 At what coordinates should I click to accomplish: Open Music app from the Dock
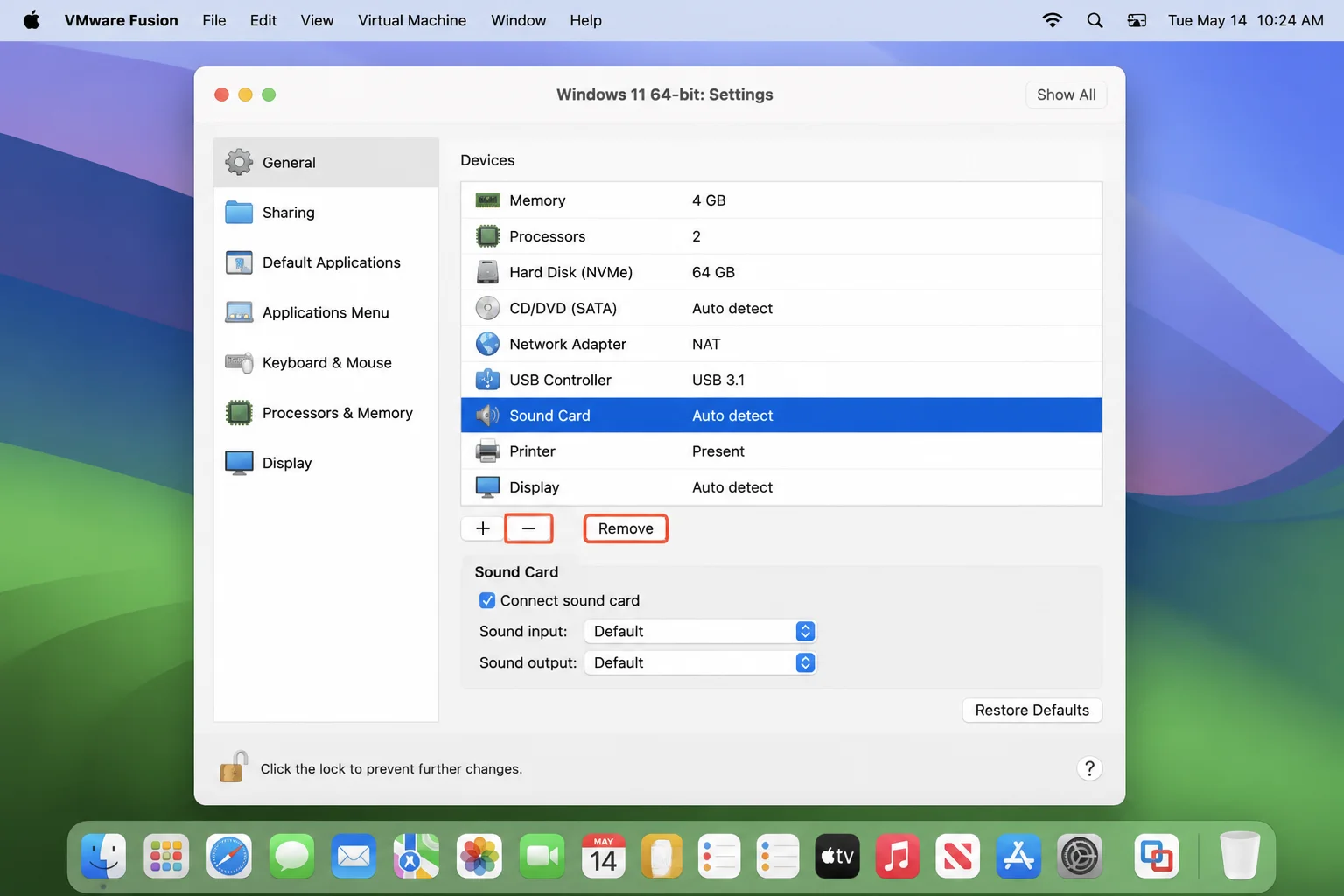coord(897,856)
